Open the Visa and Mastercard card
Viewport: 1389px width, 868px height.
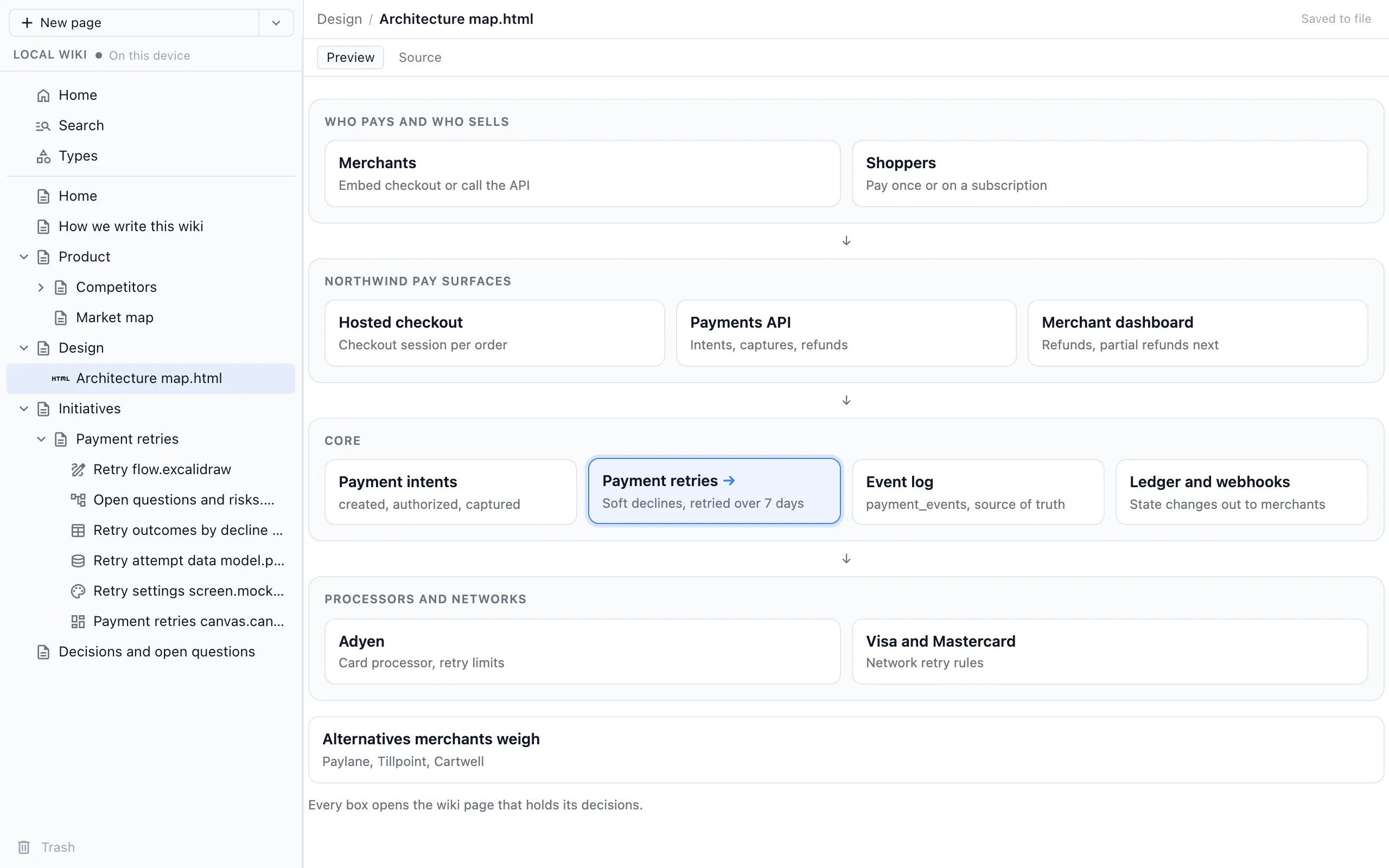1110,651
